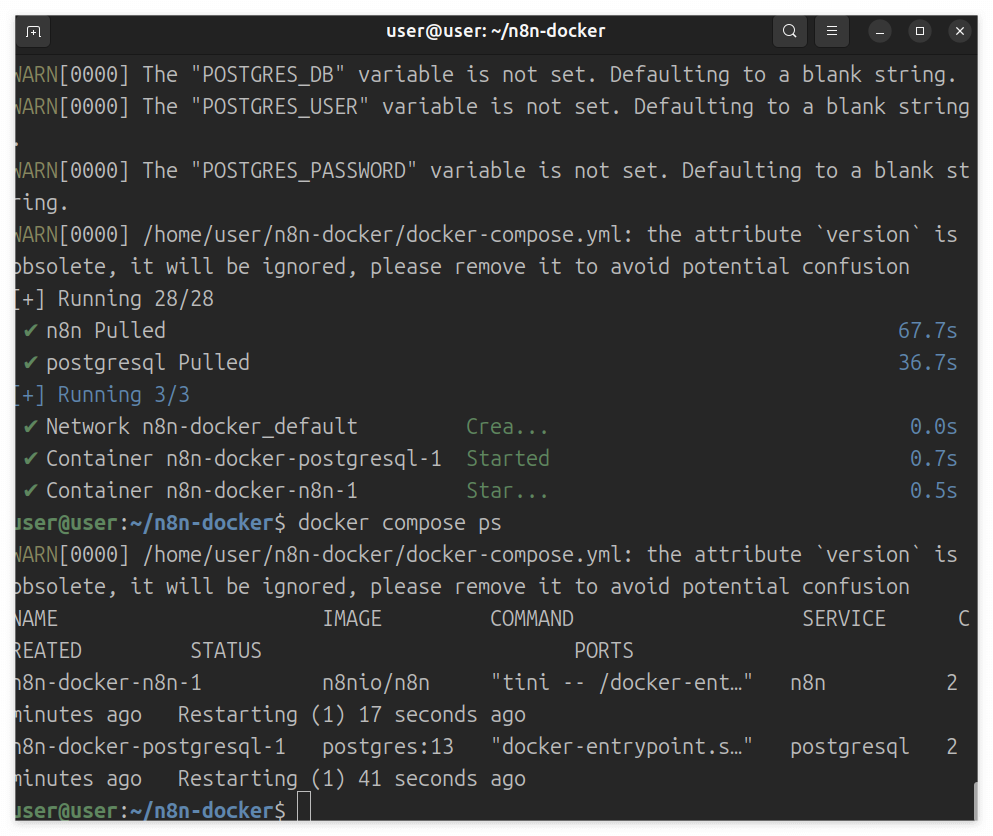
Task: Minimize the terminal window
Action: click(880, 31)
